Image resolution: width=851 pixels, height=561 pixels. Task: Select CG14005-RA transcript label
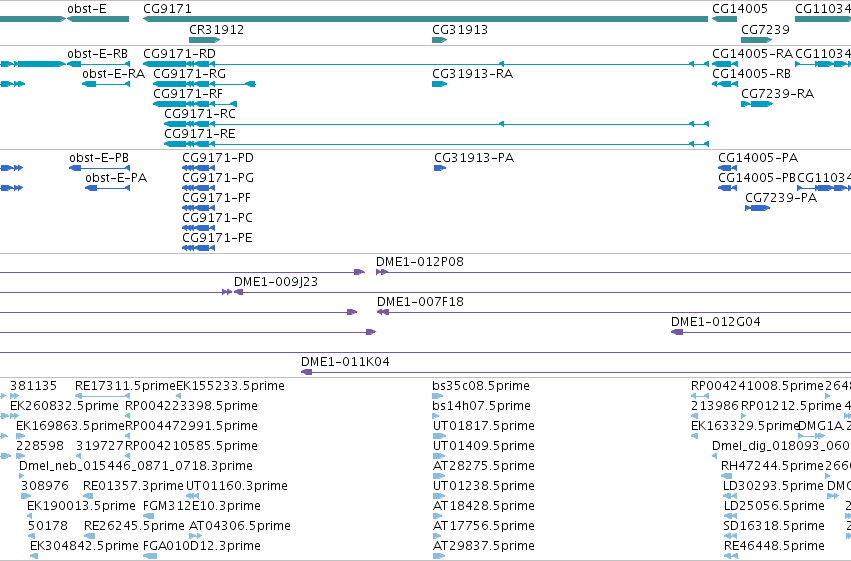point(752,54)
